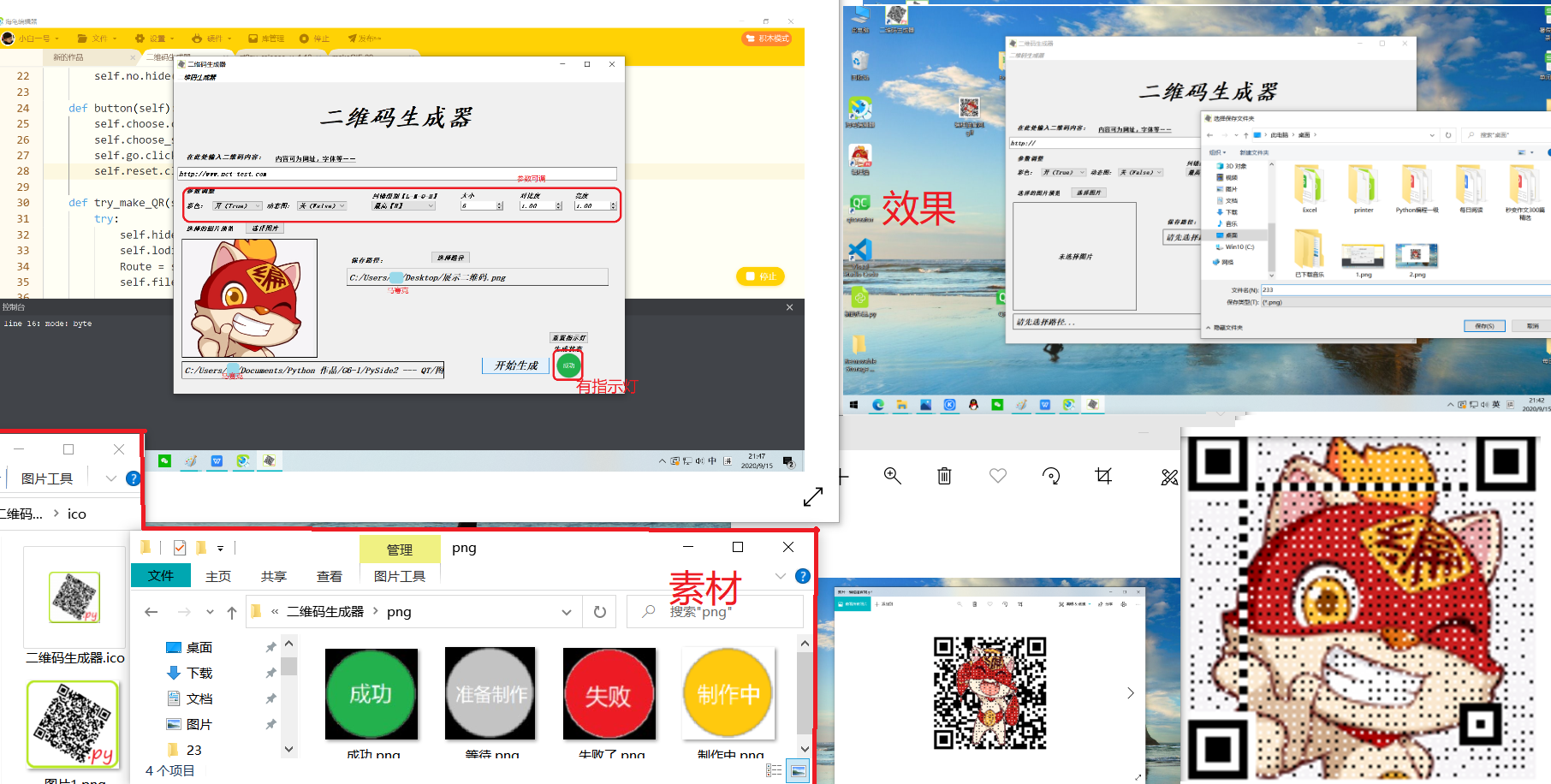This screenshot has height=784, width=1551.
Task: Open the 共享 ribbon tab in the png Explorer
Action: click(x=274, y=576)
